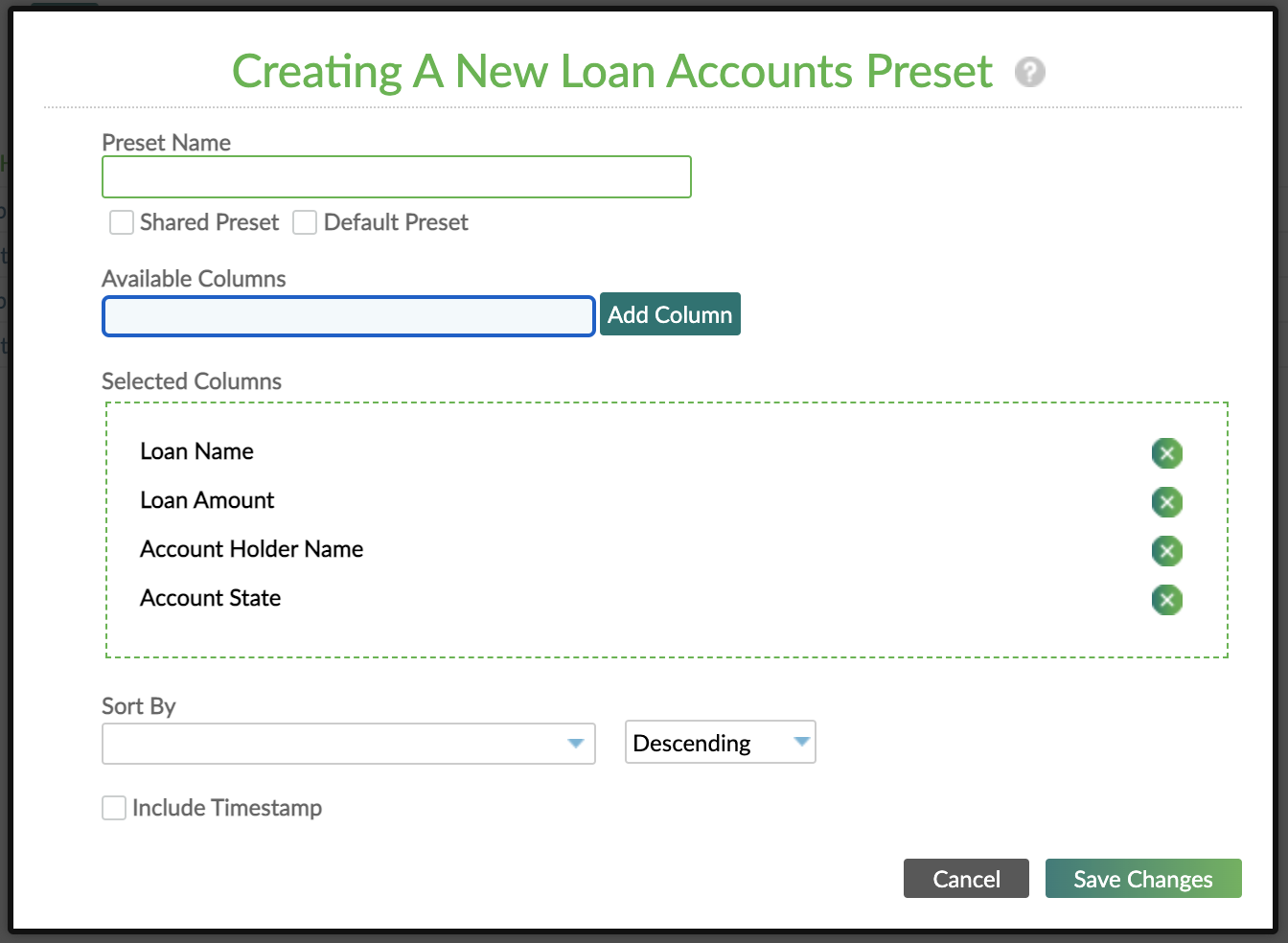Click Save Changes

tap(1142, 879)
